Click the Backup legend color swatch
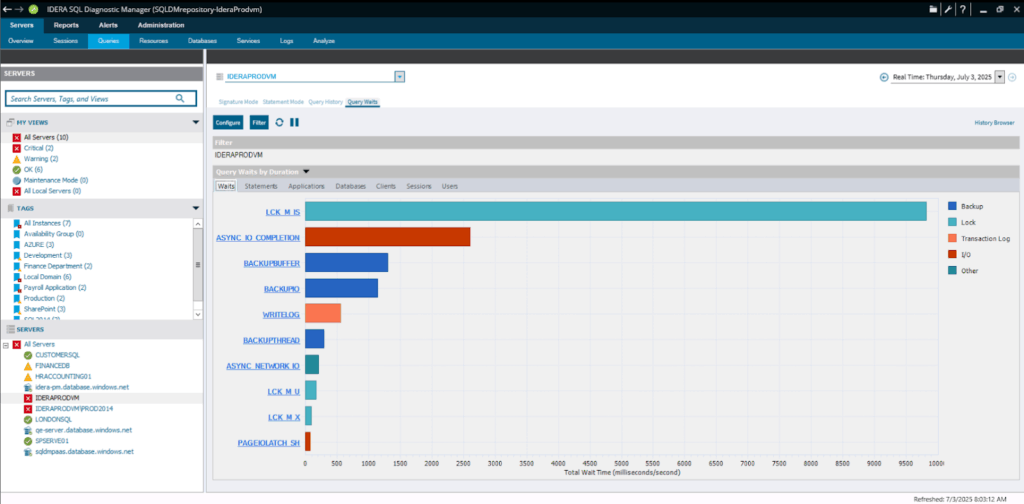Viewport: 1024px width, 504px height. click(952, 206)
